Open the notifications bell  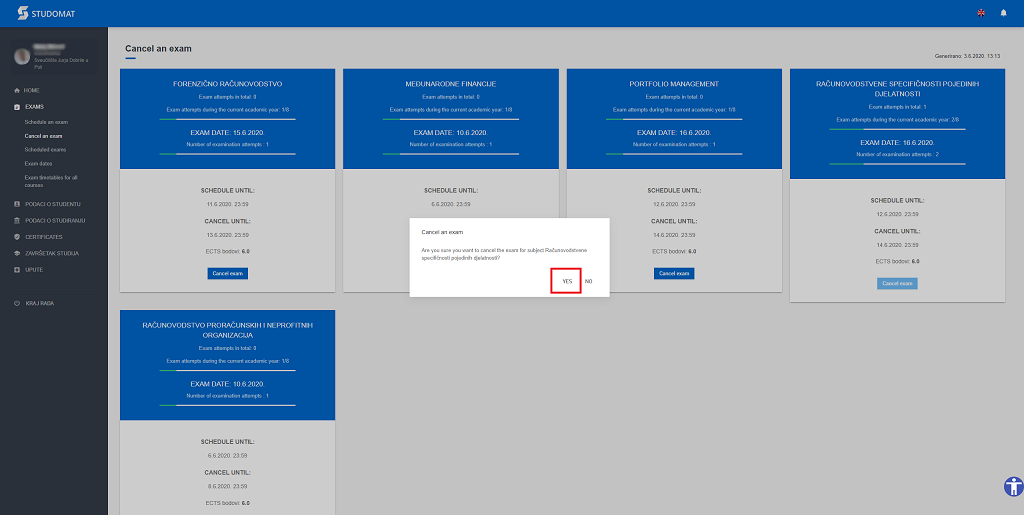(1003, 13)
